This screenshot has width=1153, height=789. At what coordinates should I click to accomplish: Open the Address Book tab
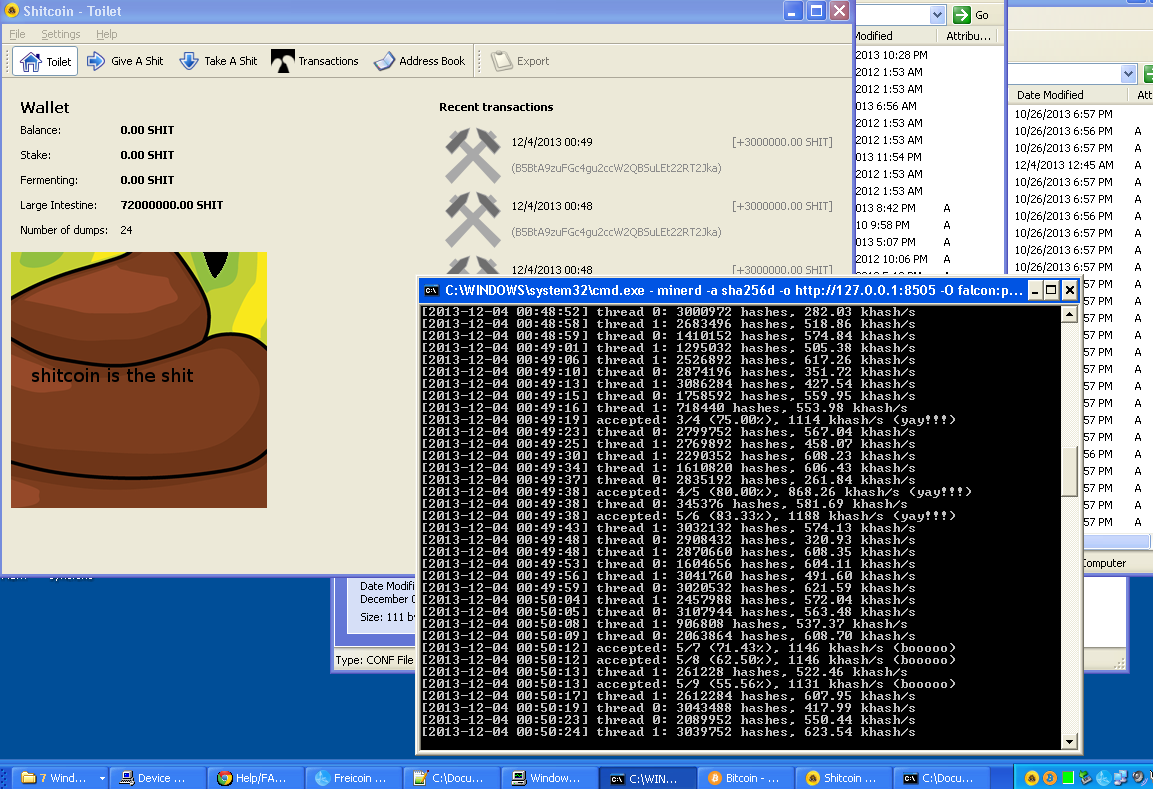[419, 61]
